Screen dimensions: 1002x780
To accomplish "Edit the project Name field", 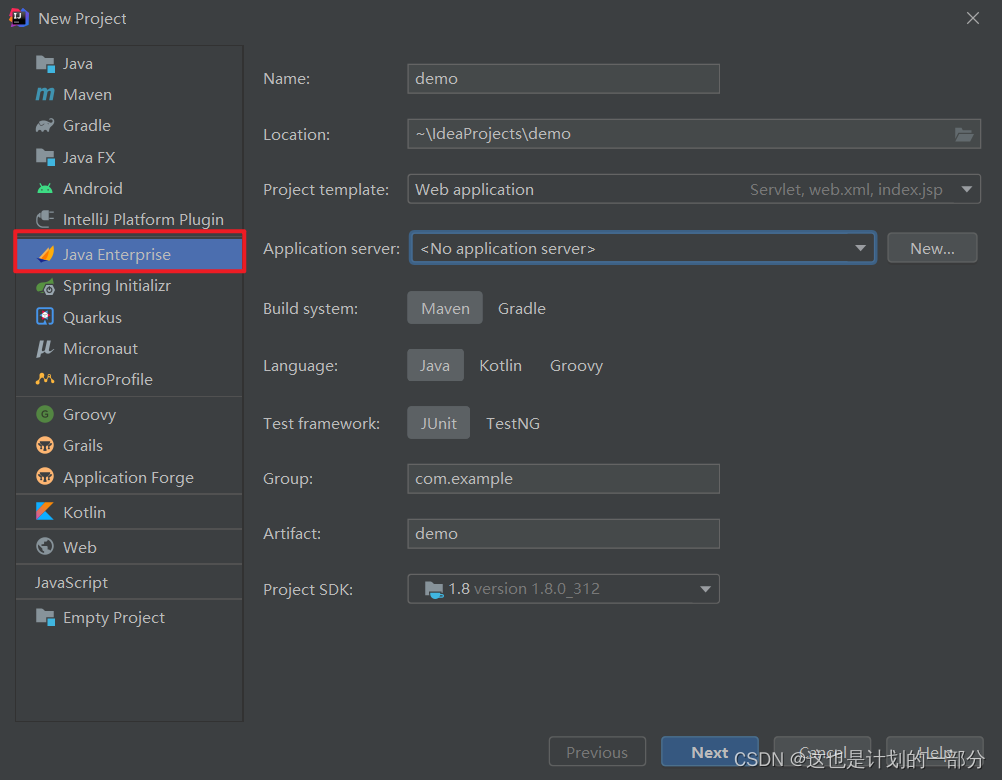I will click(563, 79).
